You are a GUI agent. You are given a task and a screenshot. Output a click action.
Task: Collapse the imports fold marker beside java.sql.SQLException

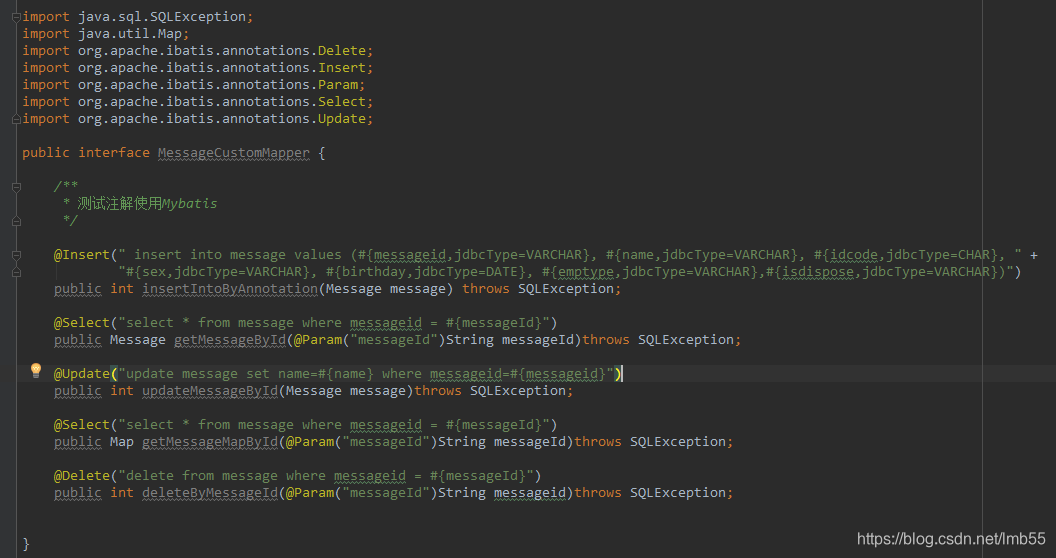click(16, 18)
